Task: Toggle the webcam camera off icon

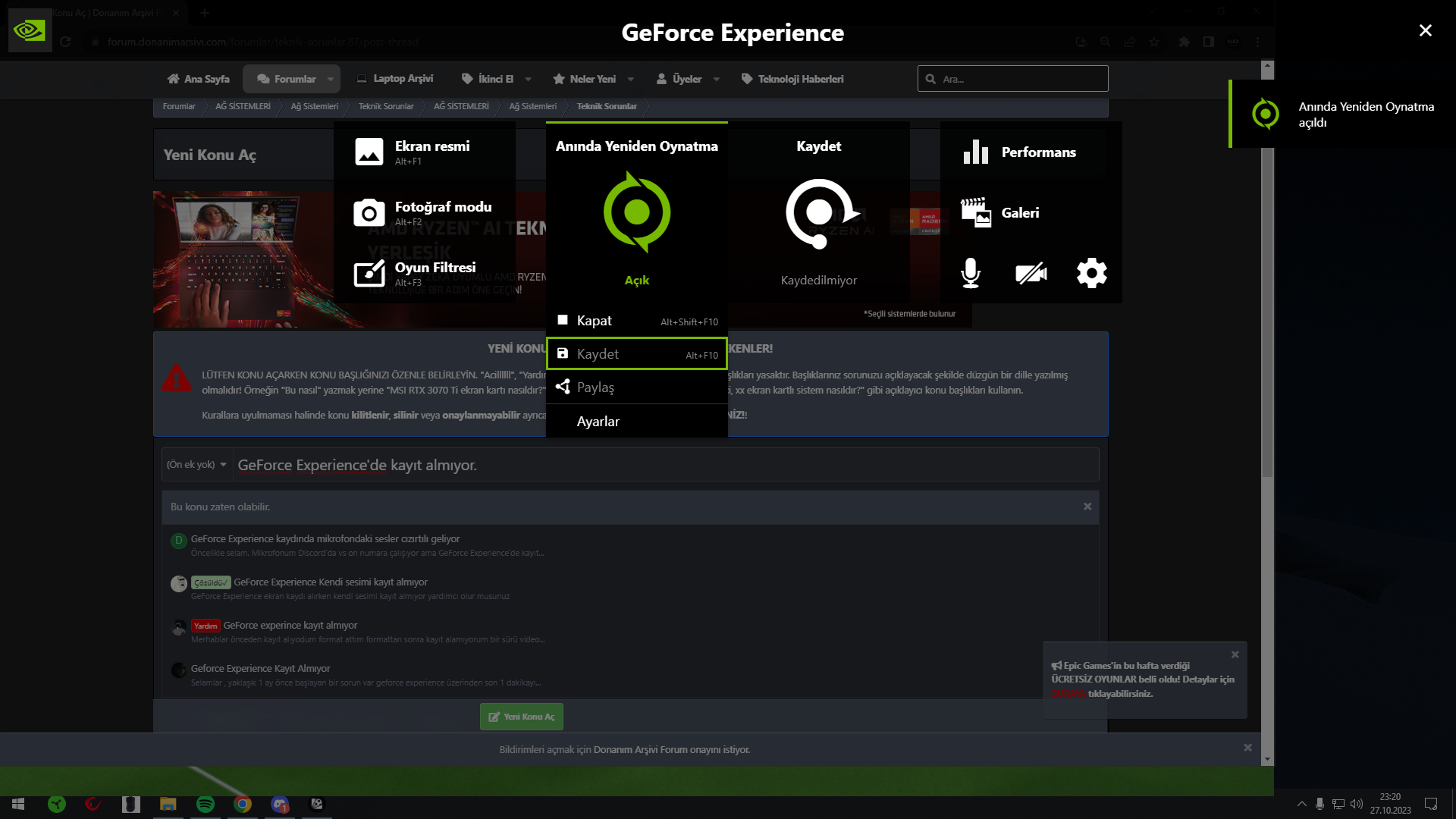Action: [1031, 273]
